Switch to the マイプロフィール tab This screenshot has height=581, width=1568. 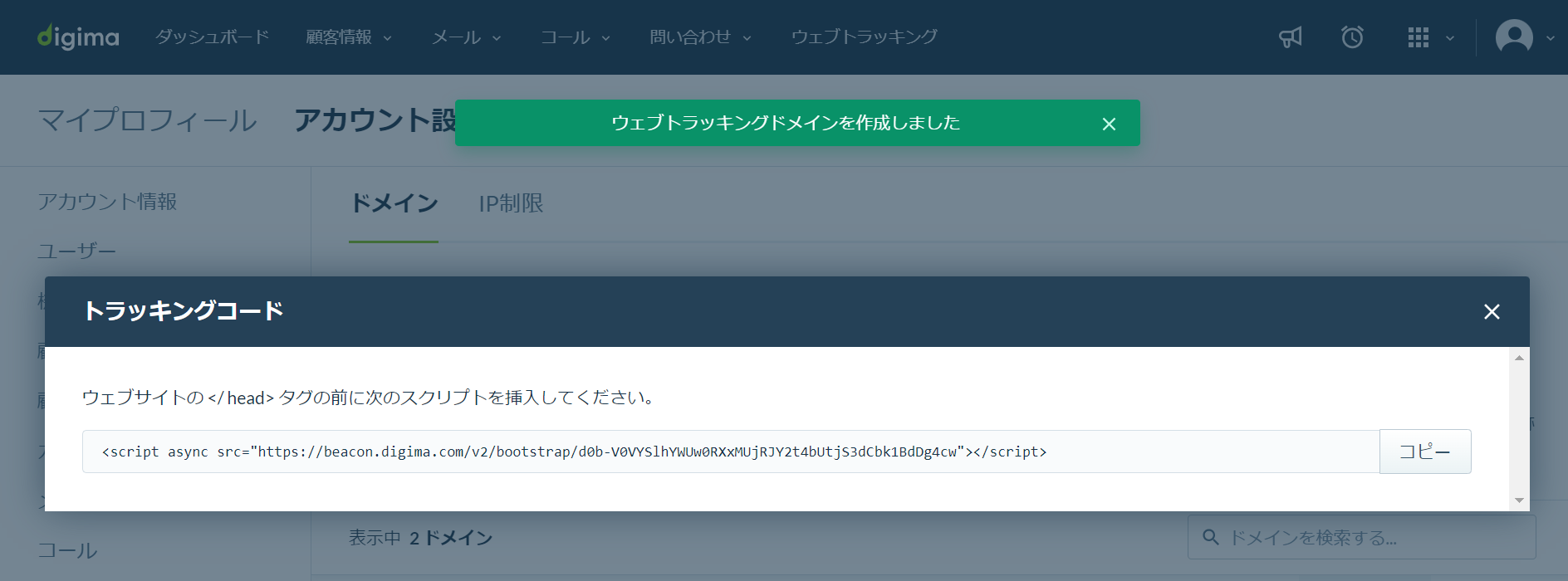pos(148,120)
